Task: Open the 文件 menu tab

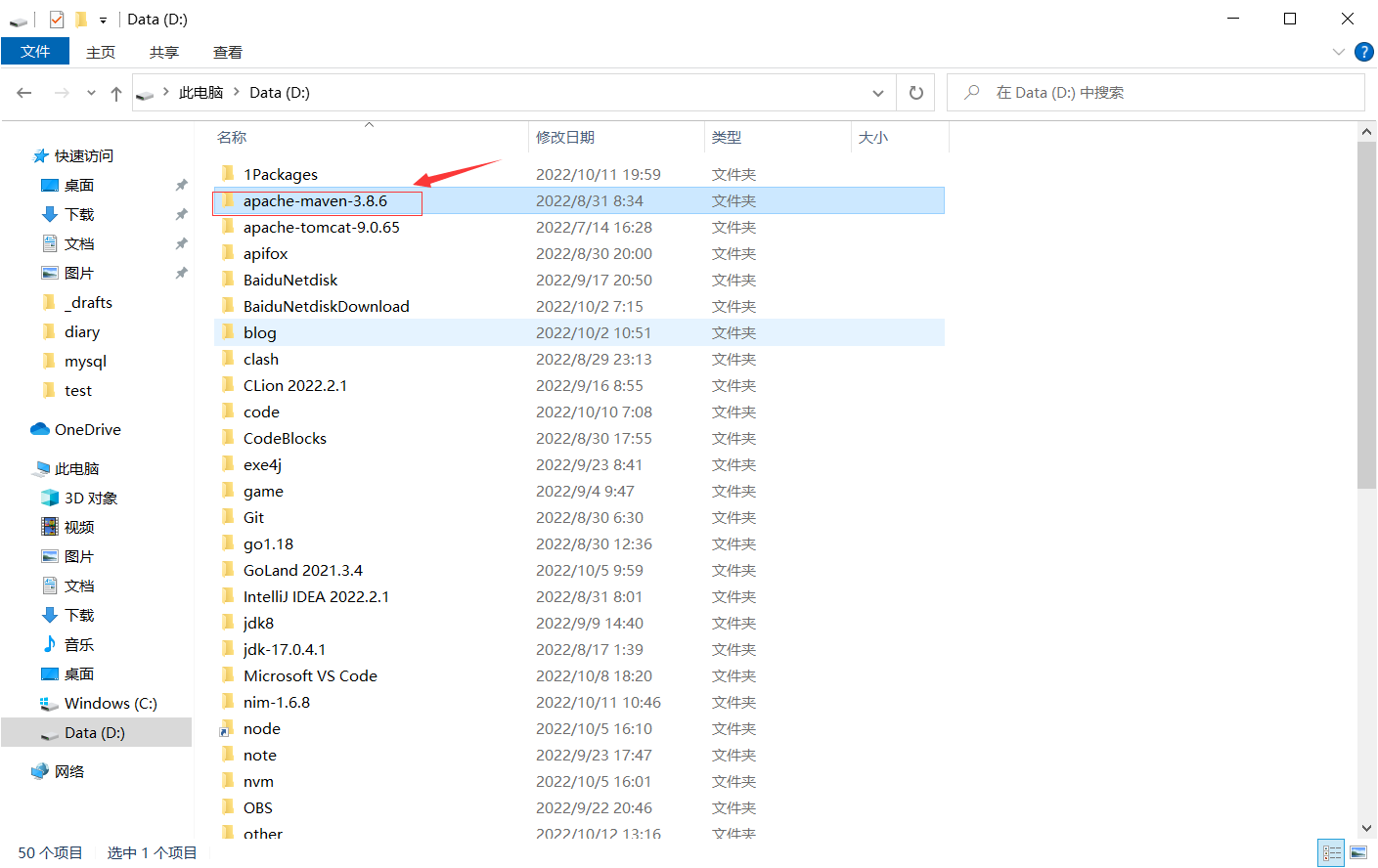Action: (35, 52)
